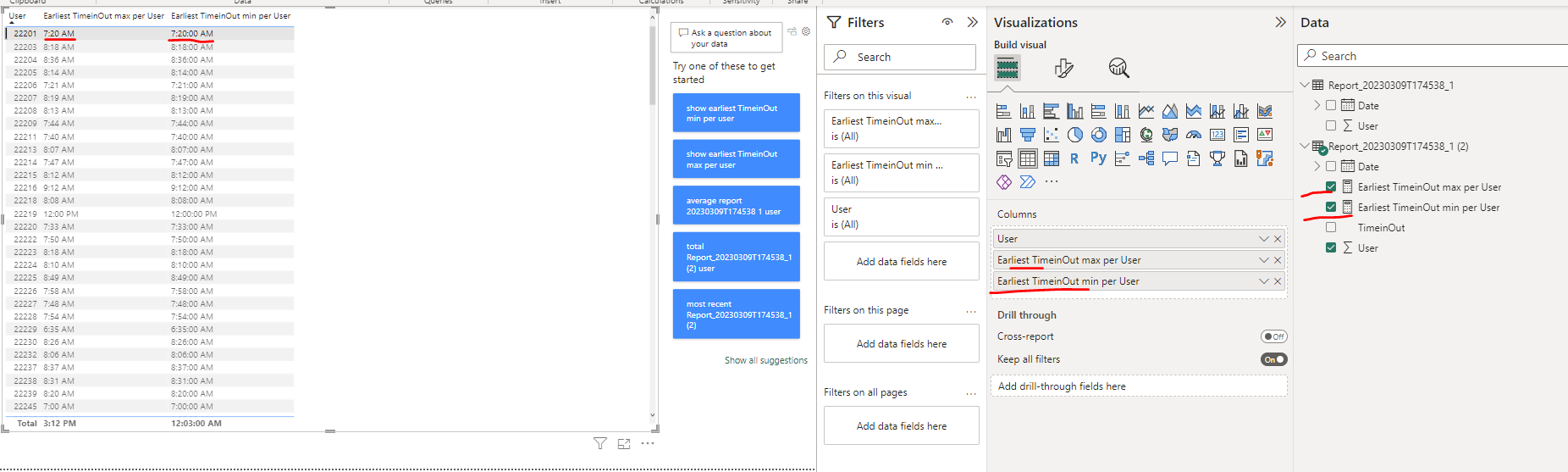This screenshot has height=472, width=1568.
Task: Expand Date hierarchy in second report table
Action: (x=1317, y=166)
